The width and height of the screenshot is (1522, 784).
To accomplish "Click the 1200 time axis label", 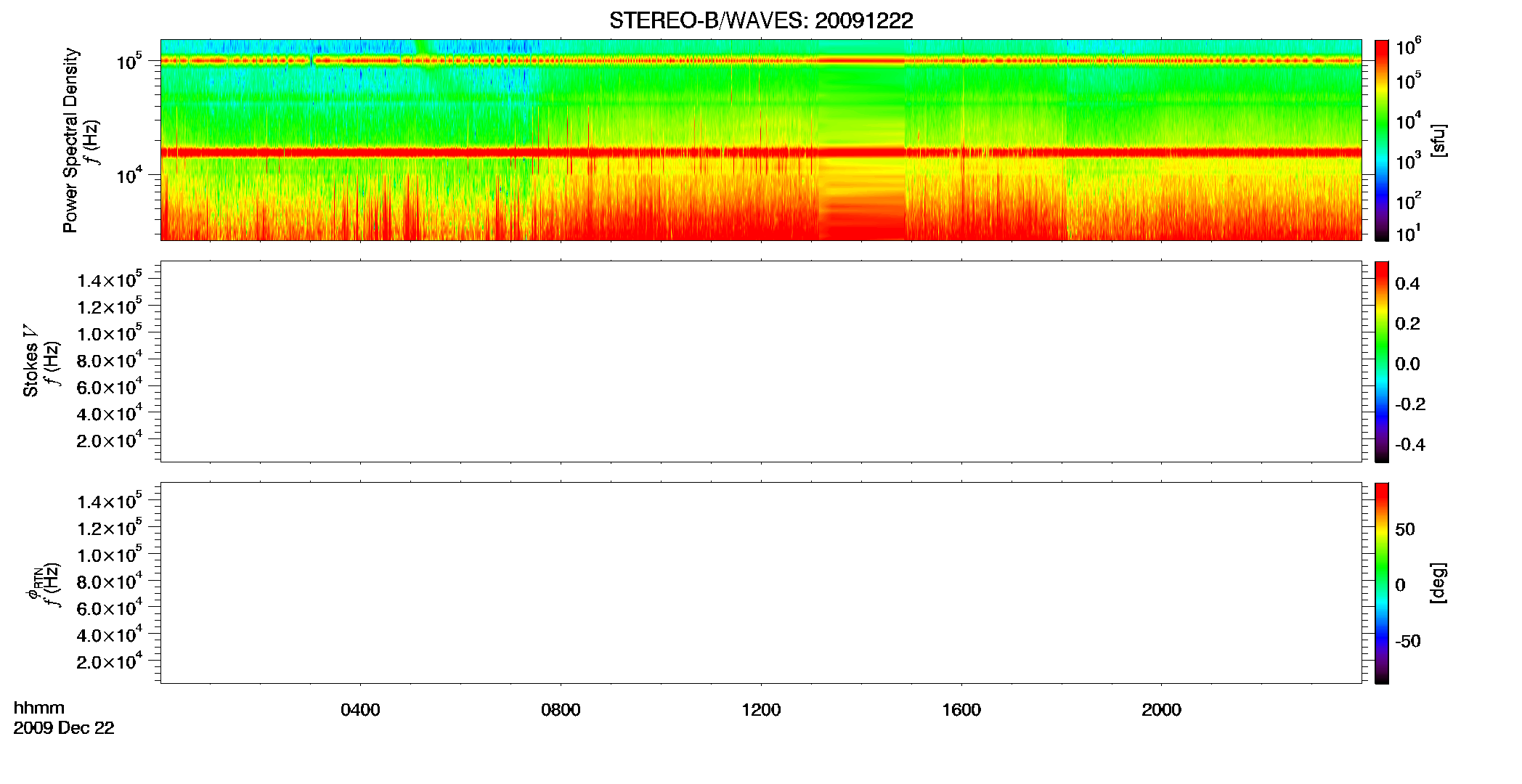I will pos(761,710).
